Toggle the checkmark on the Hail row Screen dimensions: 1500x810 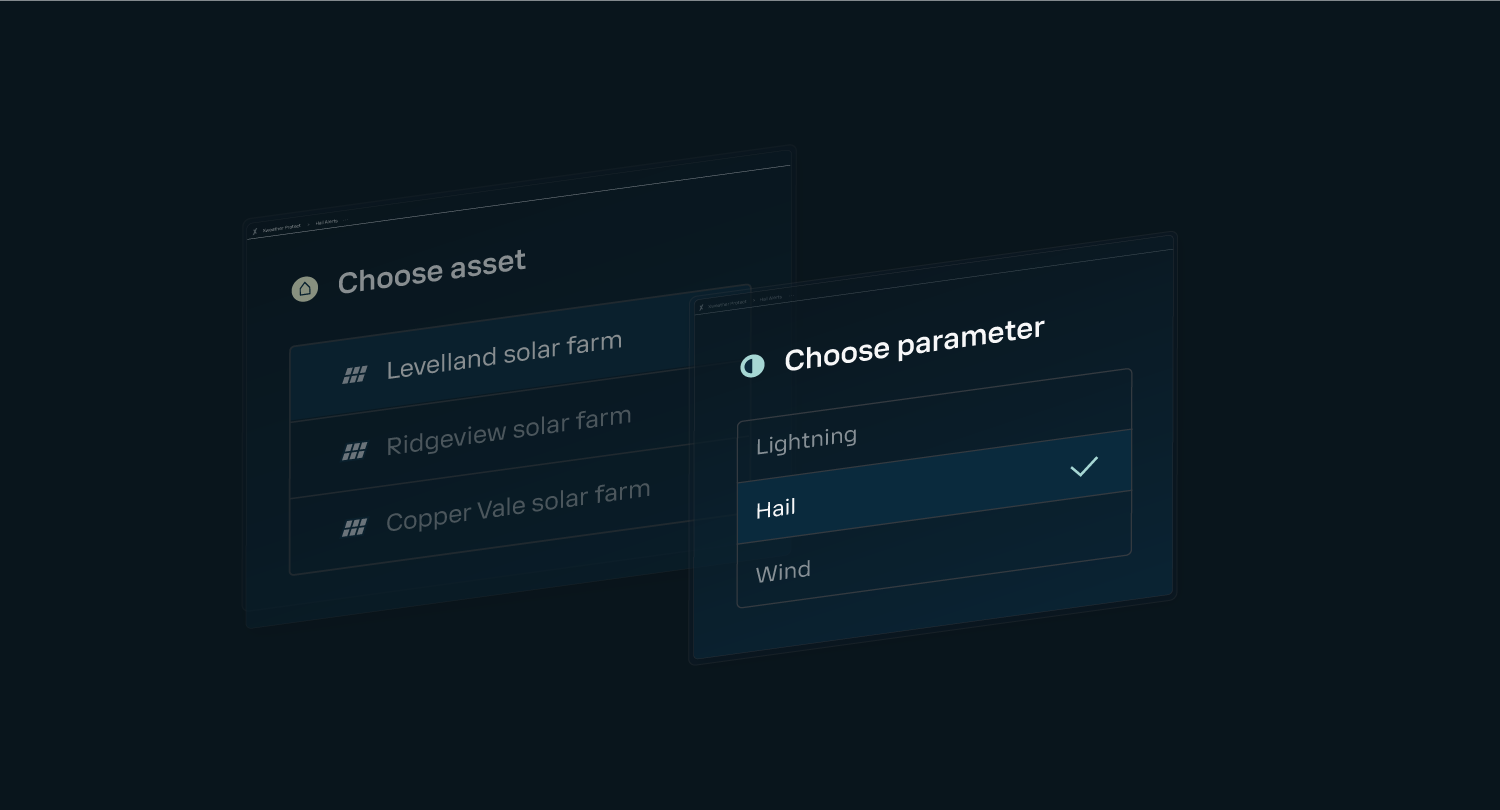click(x=1084, y=466)
